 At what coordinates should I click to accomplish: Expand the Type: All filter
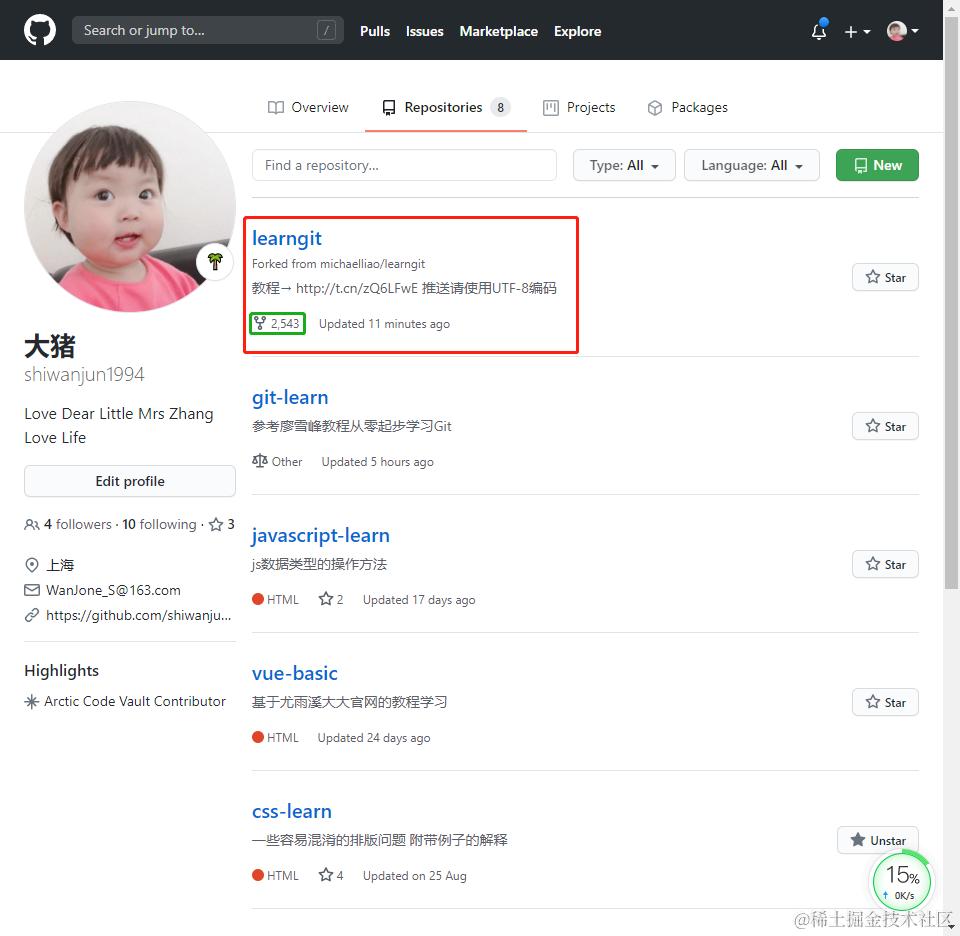624,165
